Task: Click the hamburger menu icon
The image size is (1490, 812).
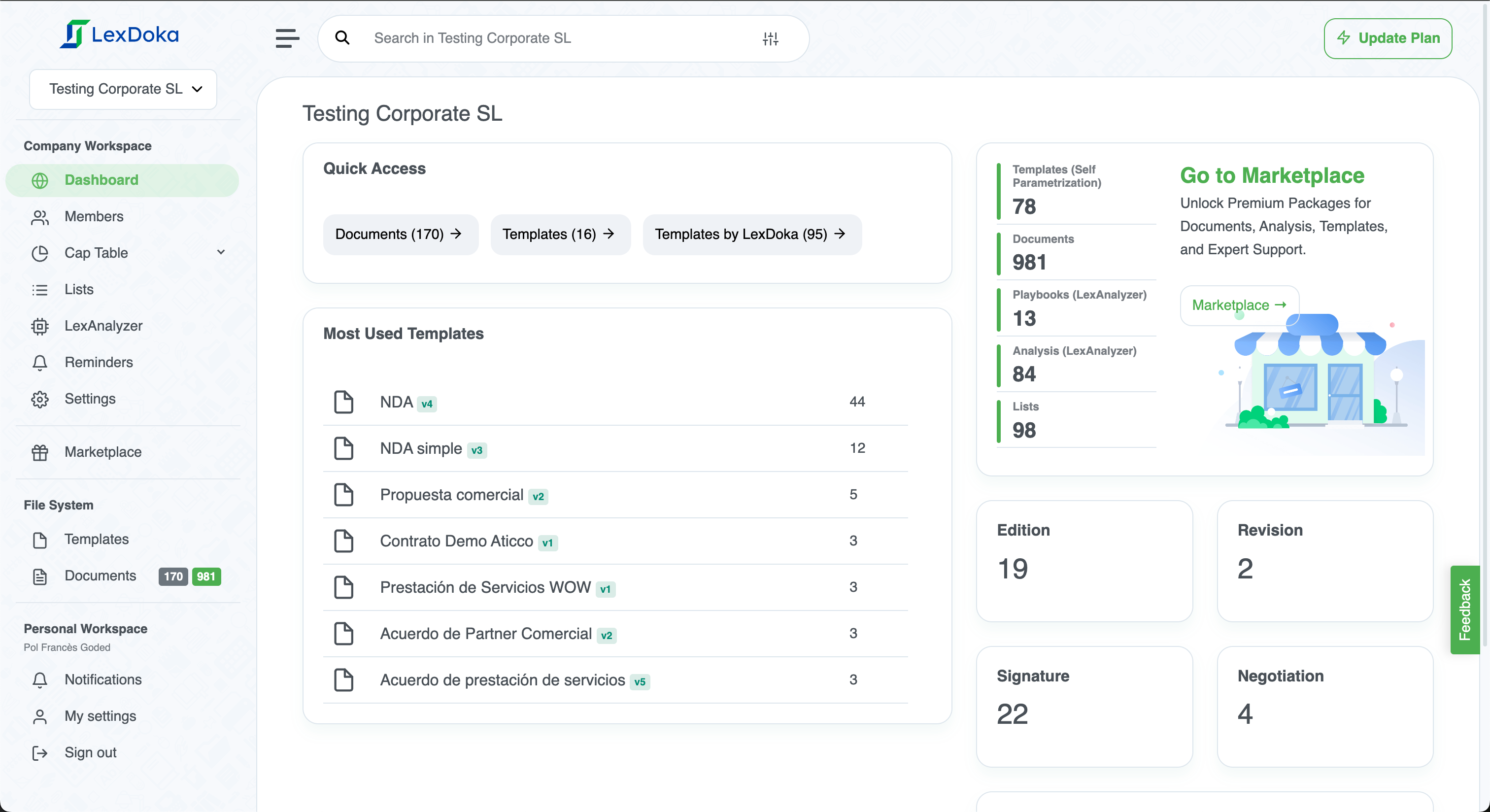Action: [x=287, y=38]
